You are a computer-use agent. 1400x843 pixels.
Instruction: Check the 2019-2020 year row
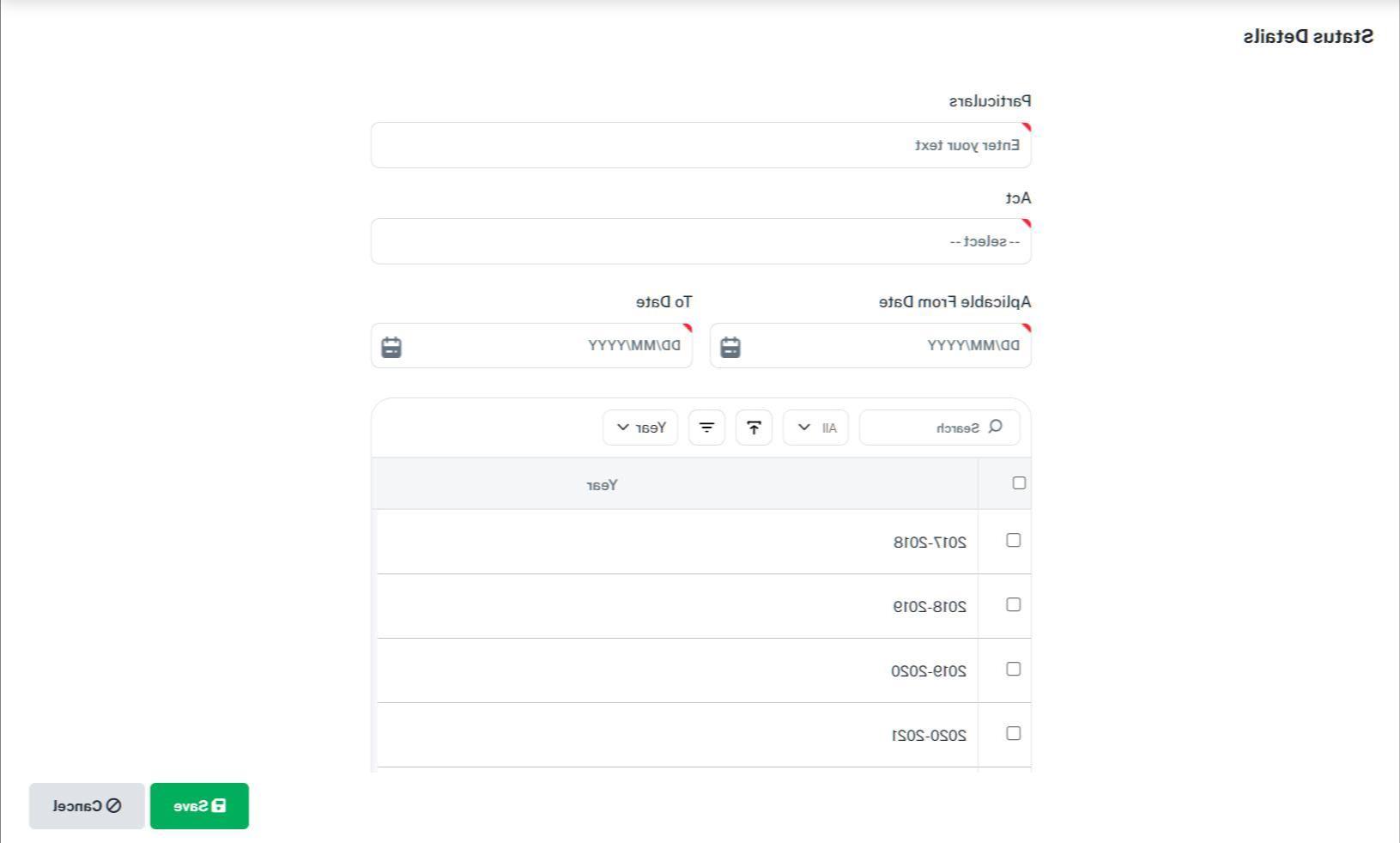(x=1013, y=669)
